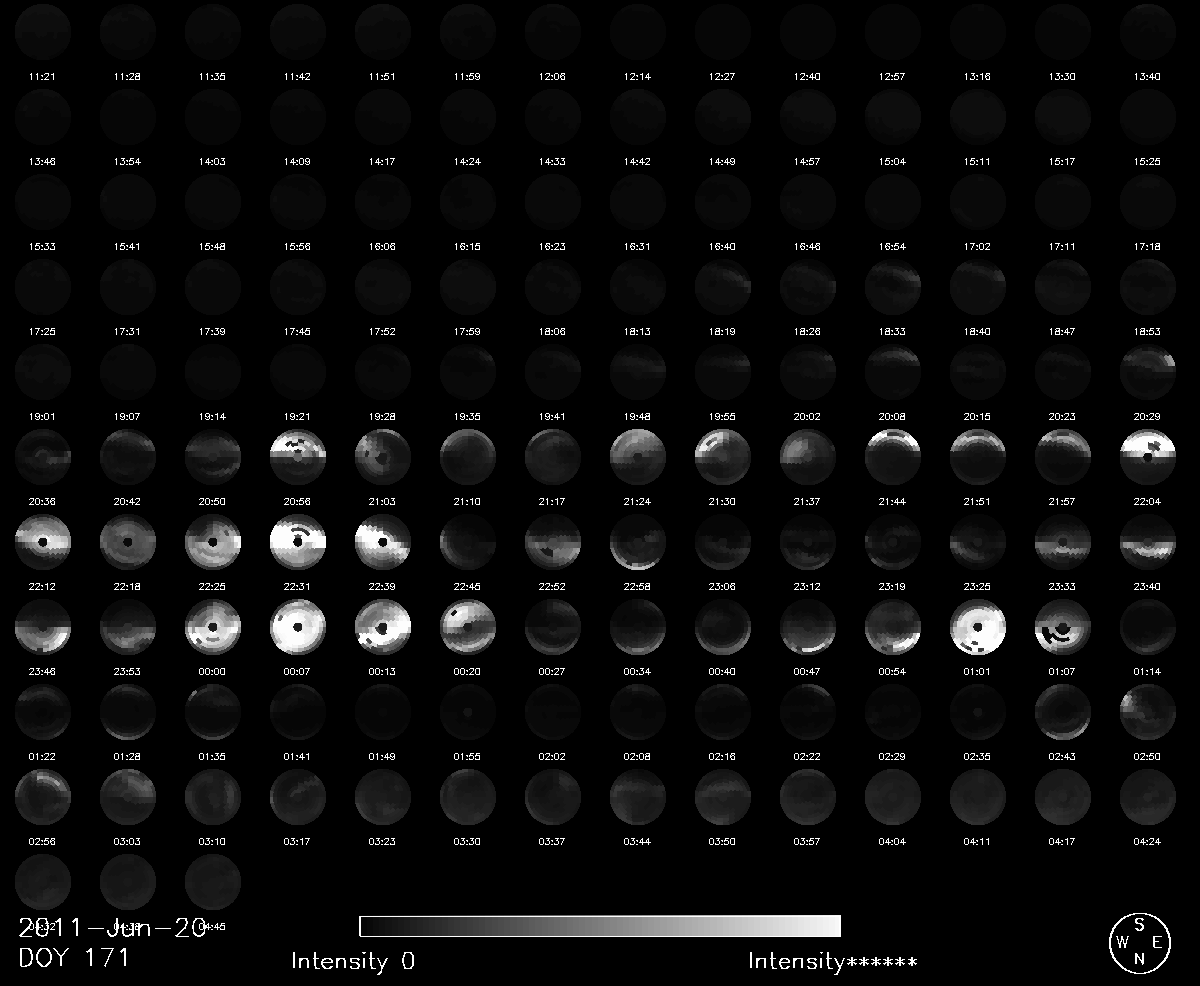Open the all-sky frame labeled 00:13
Screen dimensions: 1200x986
pyautogui.click(x=383, y=626)
